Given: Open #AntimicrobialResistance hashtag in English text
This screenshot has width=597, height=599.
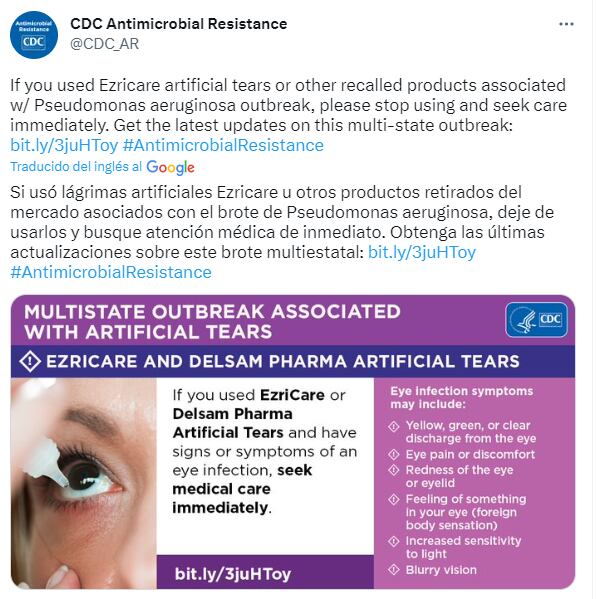Looking at the screenshot, I should (x=223, y=146).
